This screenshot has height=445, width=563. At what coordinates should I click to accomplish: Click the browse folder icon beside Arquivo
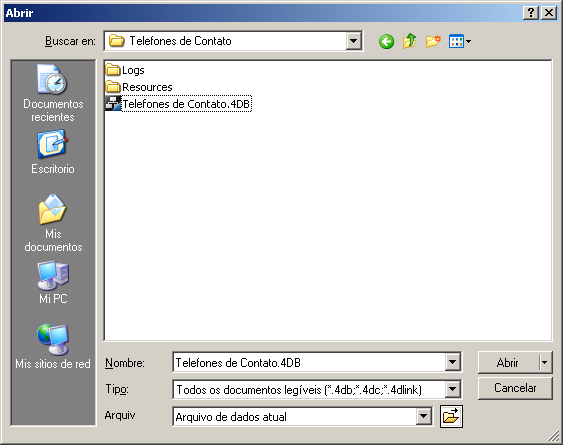[451, 417]
